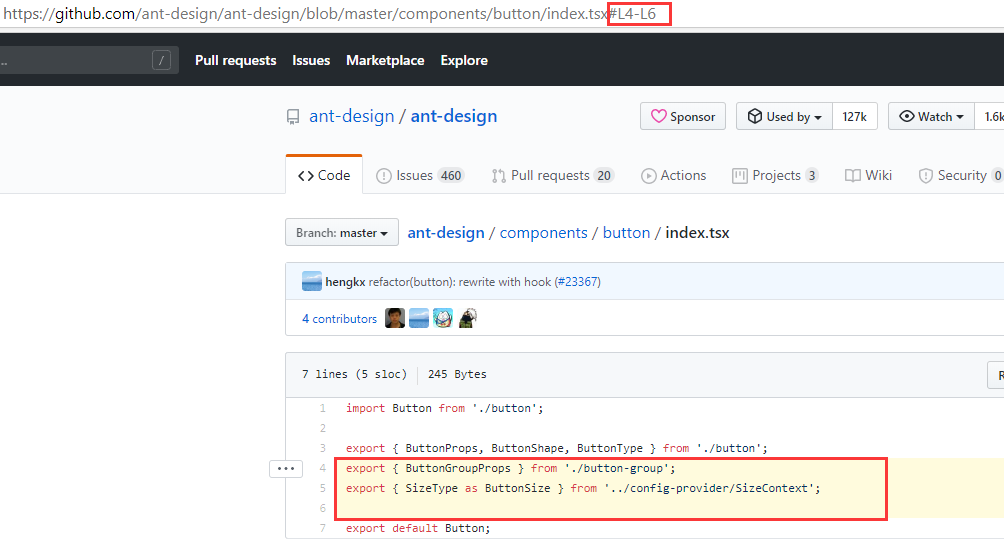
Task: Click the play icon on Actions tab
Action: click(649, 175)
